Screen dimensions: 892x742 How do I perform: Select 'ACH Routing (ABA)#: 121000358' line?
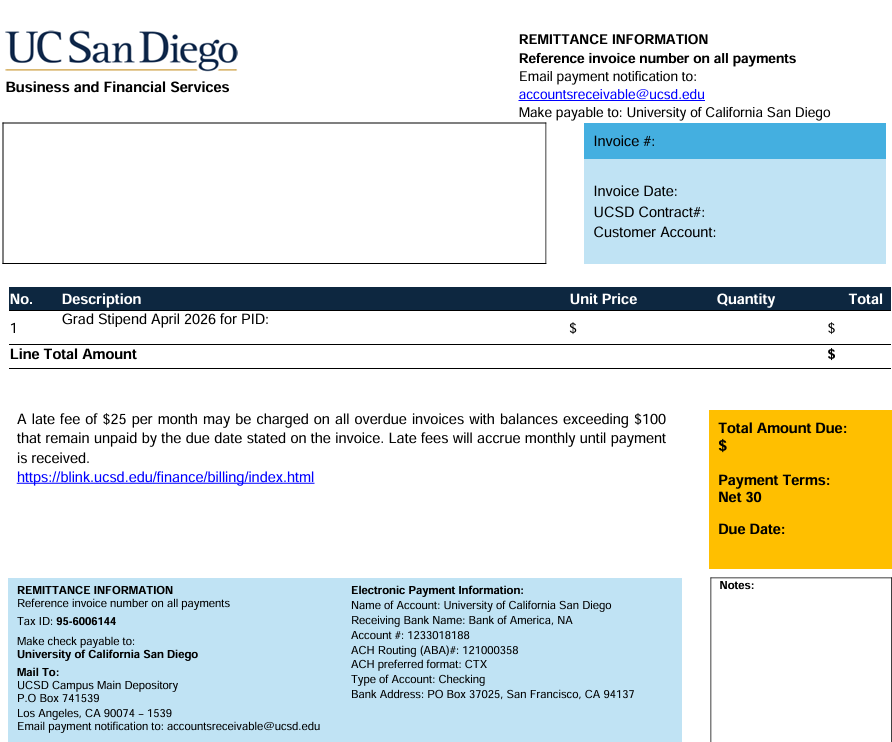click(435, 650)
